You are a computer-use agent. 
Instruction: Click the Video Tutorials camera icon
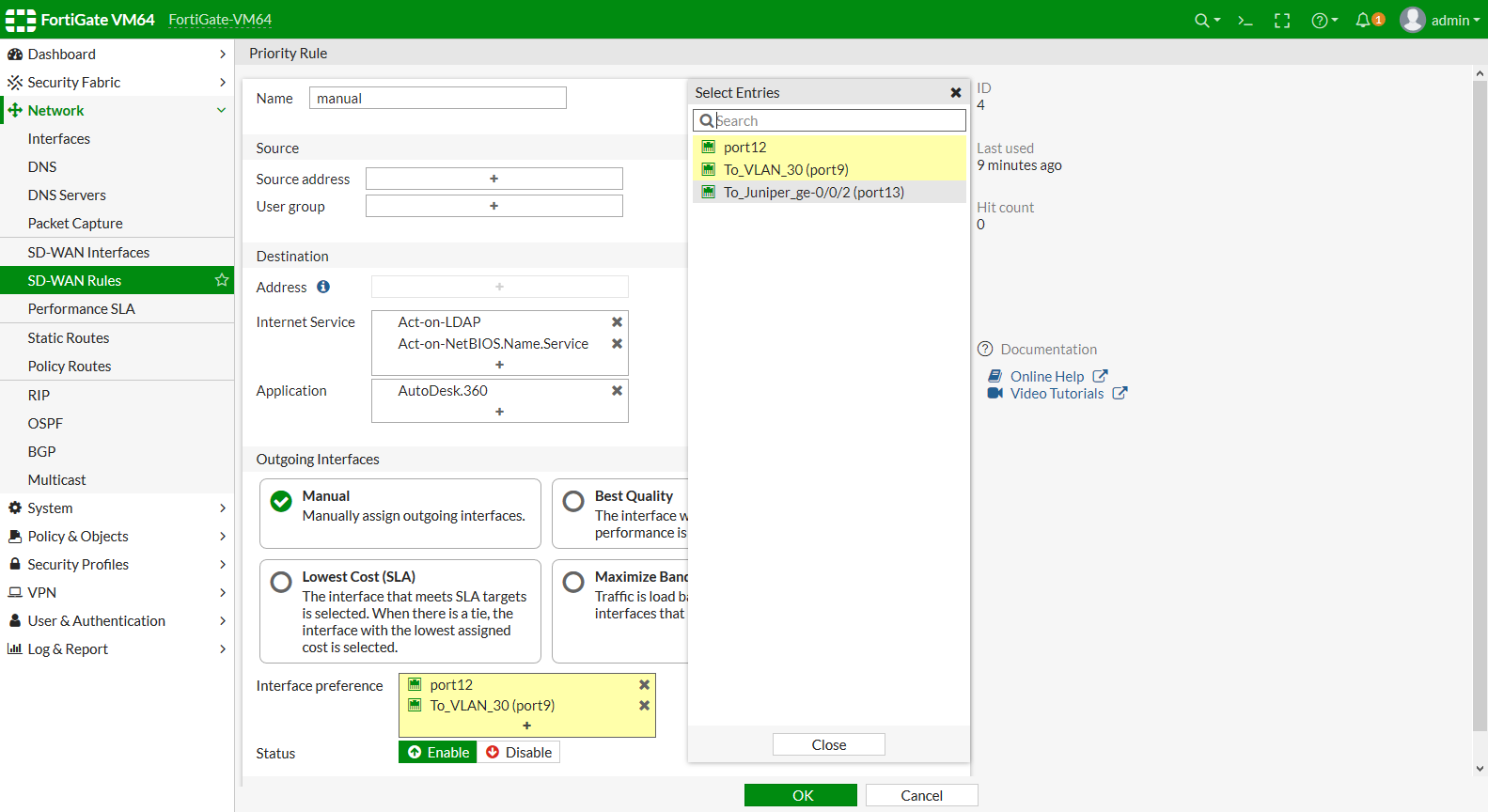pos(995,393)
